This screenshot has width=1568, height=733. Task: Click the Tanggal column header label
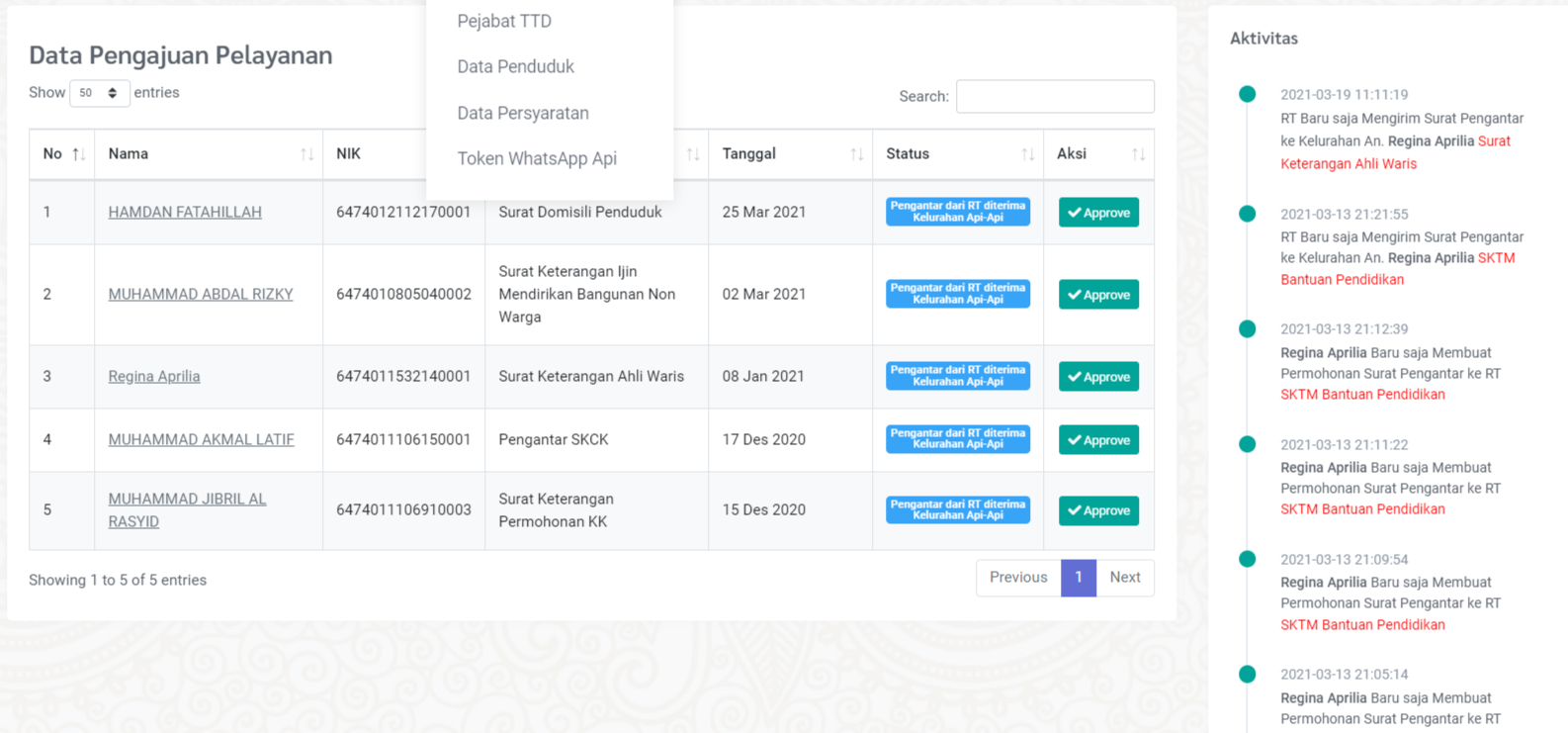click(x=749, y=154)
